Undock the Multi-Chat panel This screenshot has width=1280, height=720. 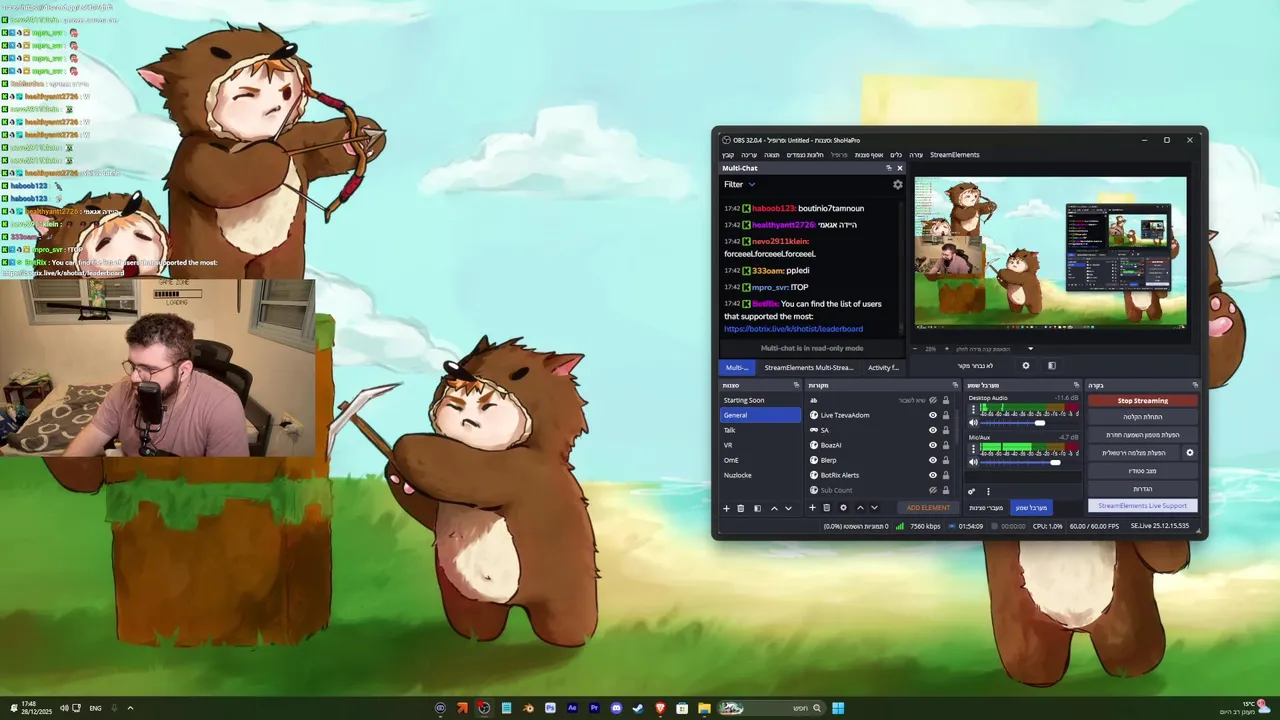point(889,168)
